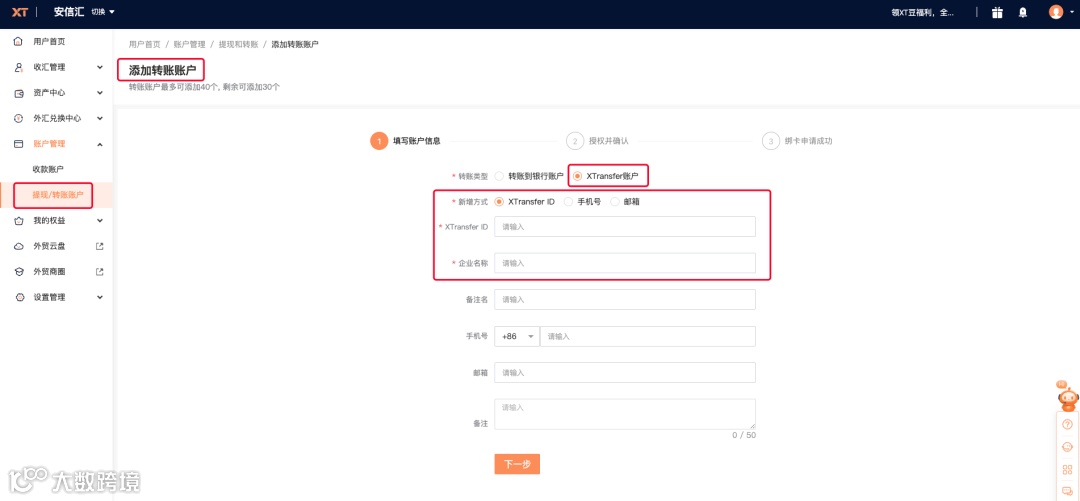
Task: Go to 账户管理 breadcrumb link
Action: [x=189, y=44]
